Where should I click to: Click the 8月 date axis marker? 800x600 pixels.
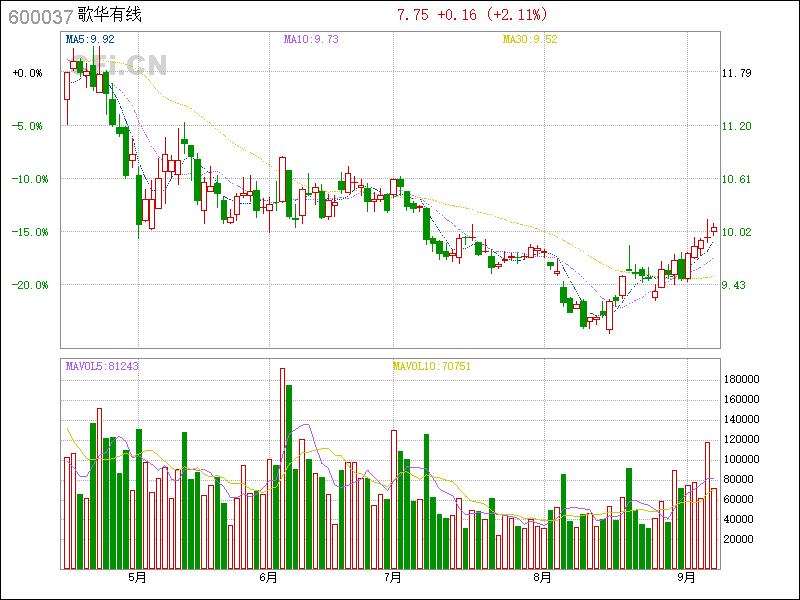(542, 578)
